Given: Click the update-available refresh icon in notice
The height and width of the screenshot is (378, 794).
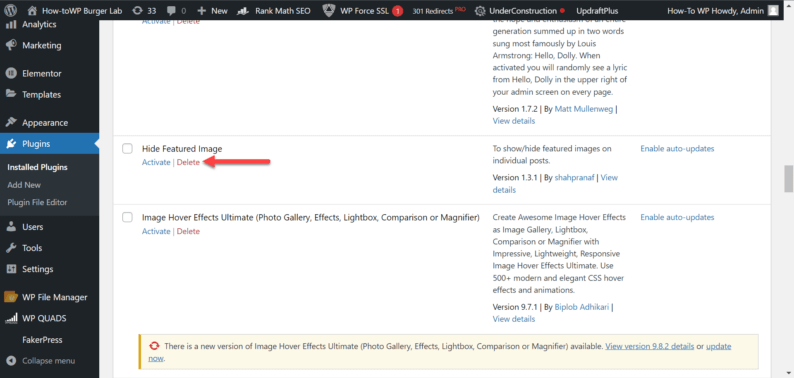Looking at the screenshot, I should [154, 346].
